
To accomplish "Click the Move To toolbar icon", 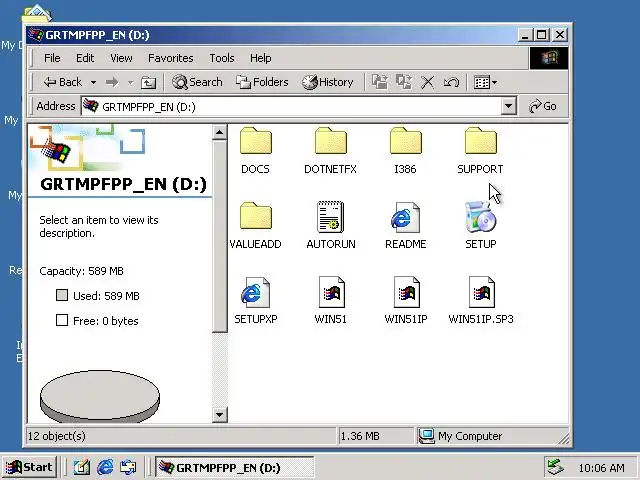I will [x=380, y=82].
